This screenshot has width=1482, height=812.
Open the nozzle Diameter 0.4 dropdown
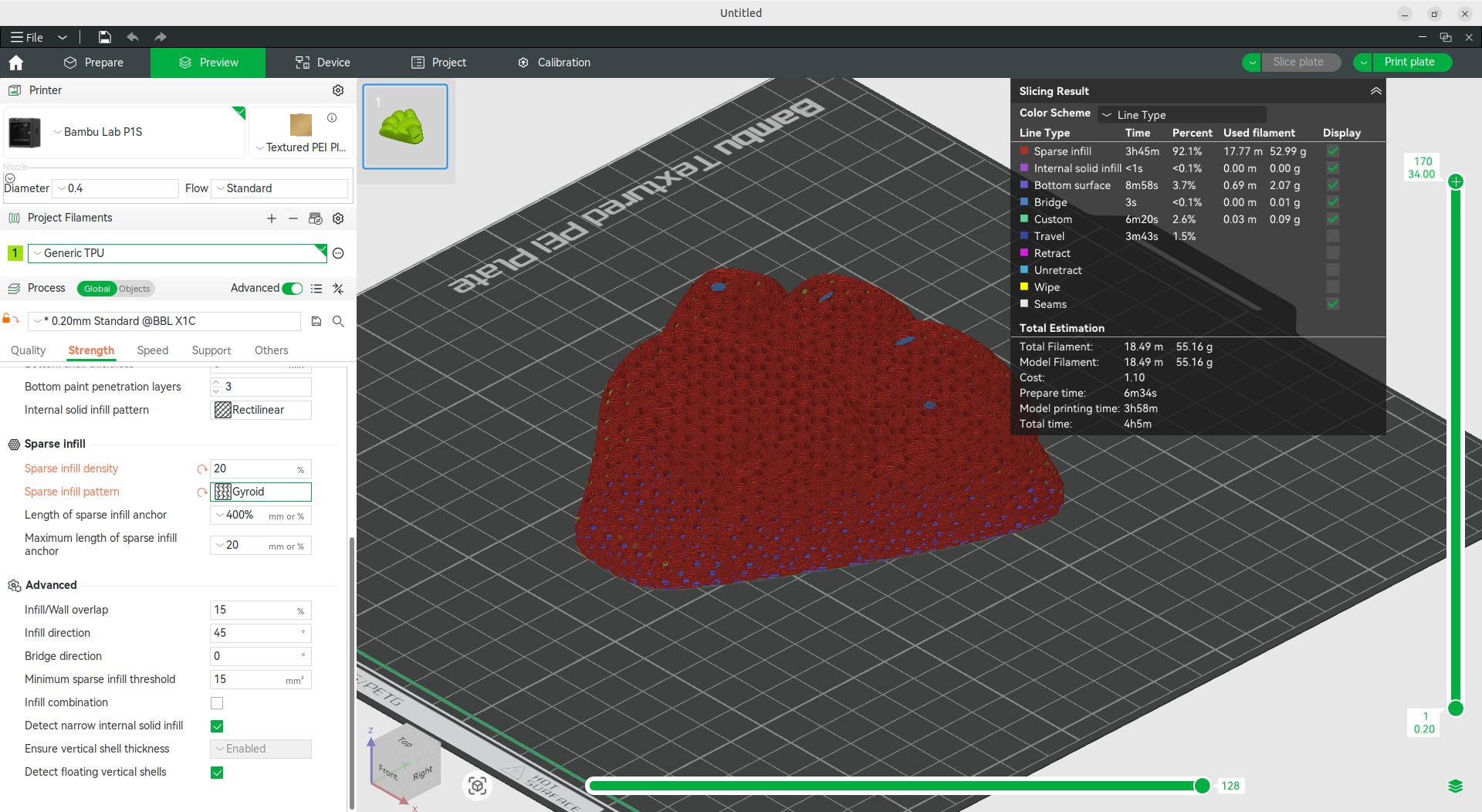click(116, 188)
